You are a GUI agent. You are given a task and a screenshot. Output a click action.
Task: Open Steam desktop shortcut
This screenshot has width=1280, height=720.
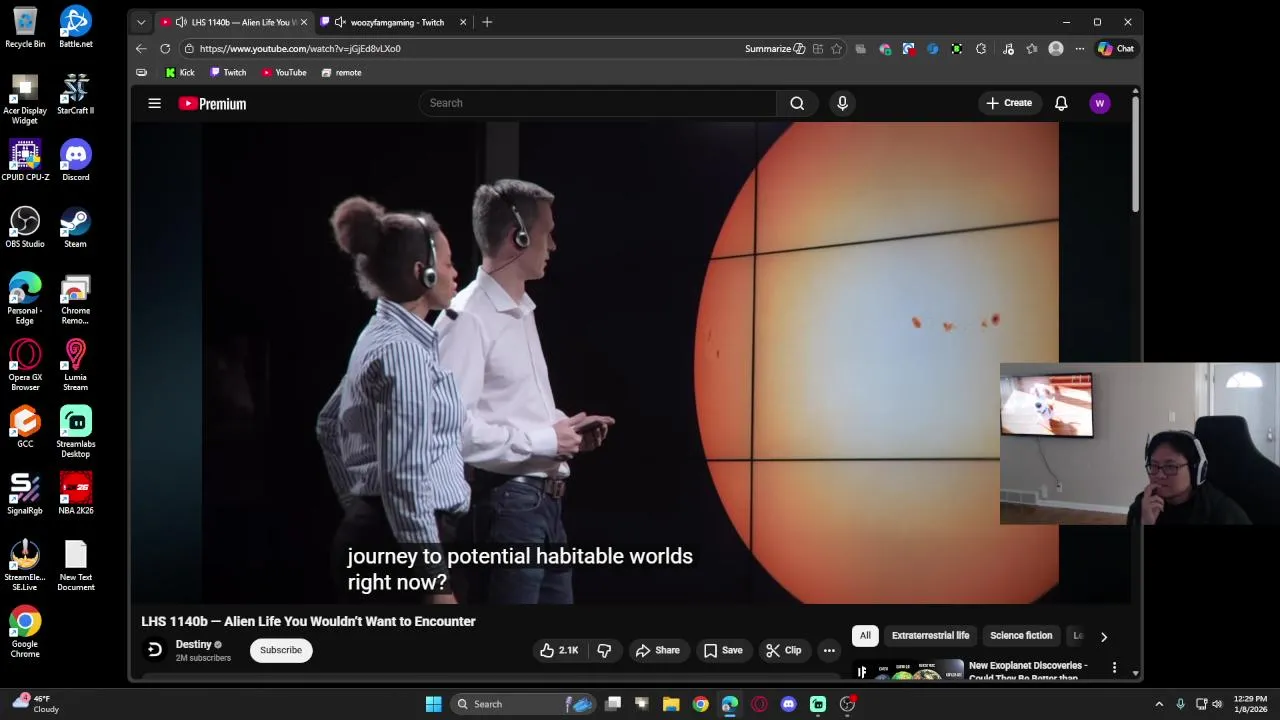[75, 227]
